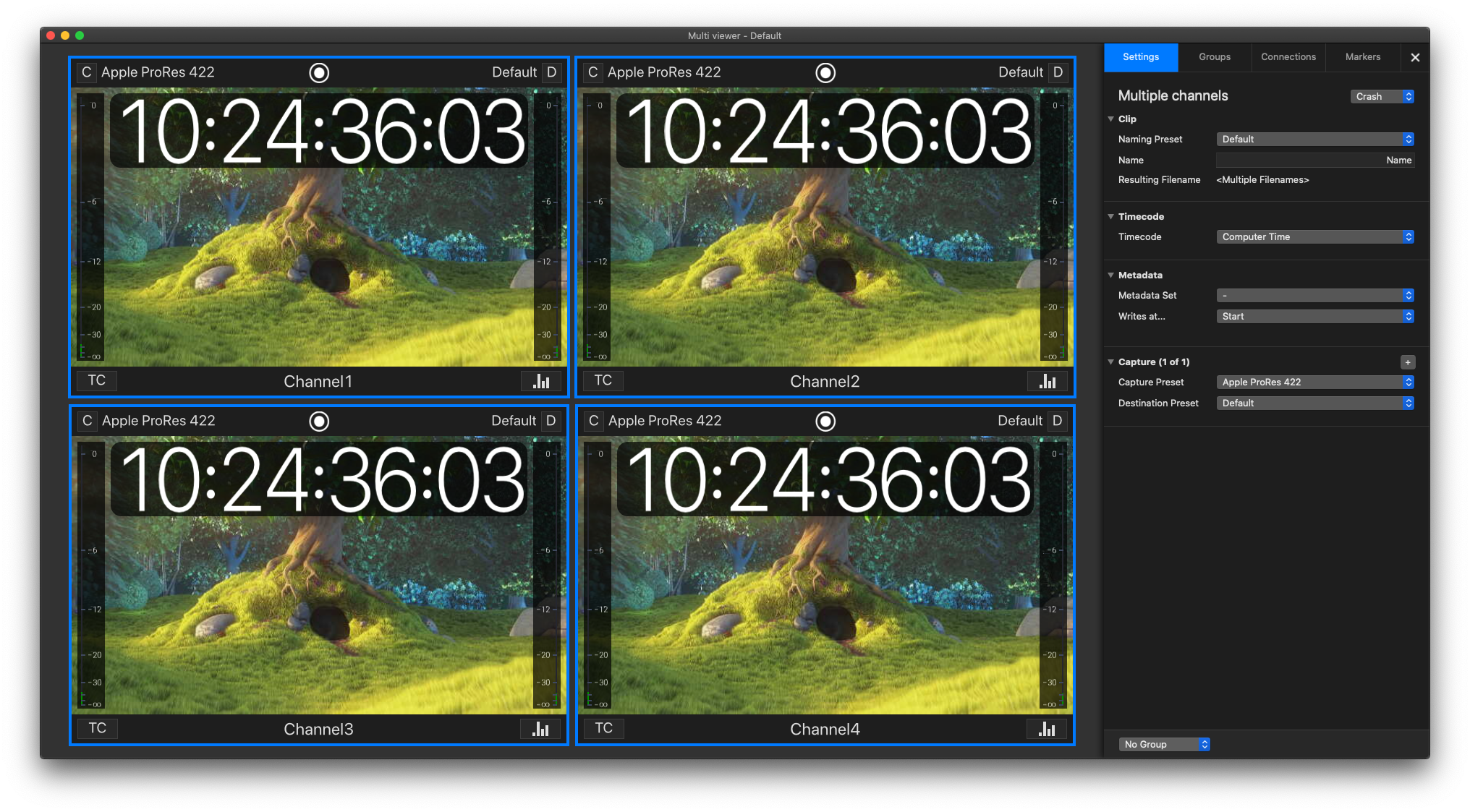Screen dimensions: 1470x812
Task: Switch to the Markers tab
Action: click(x=1363, y=57)
